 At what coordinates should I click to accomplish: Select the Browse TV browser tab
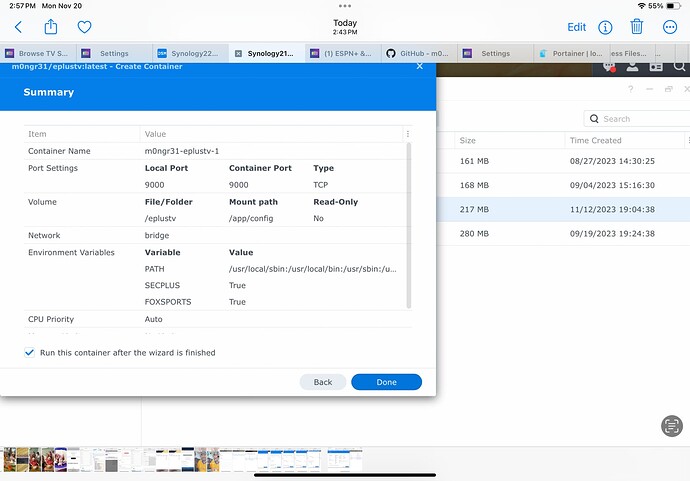point(39,54)
